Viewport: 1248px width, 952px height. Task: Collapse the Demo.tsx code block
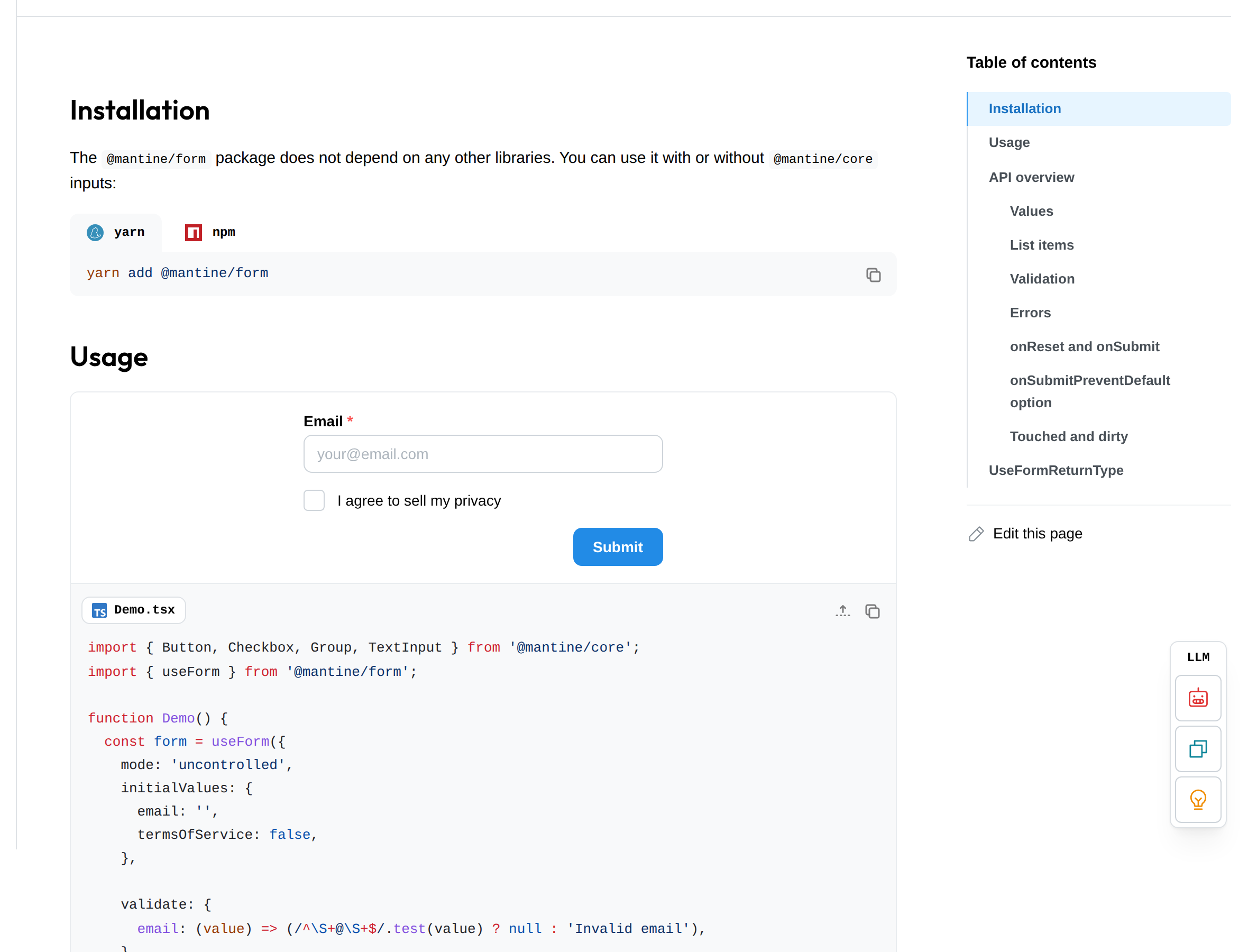click(x=842, y=611)
